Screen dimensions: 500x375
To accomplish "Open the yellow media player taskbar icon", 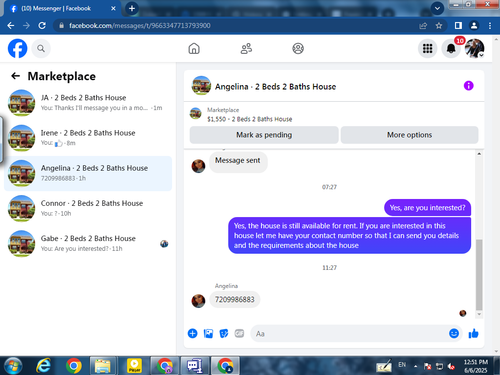I will (134, 366).
